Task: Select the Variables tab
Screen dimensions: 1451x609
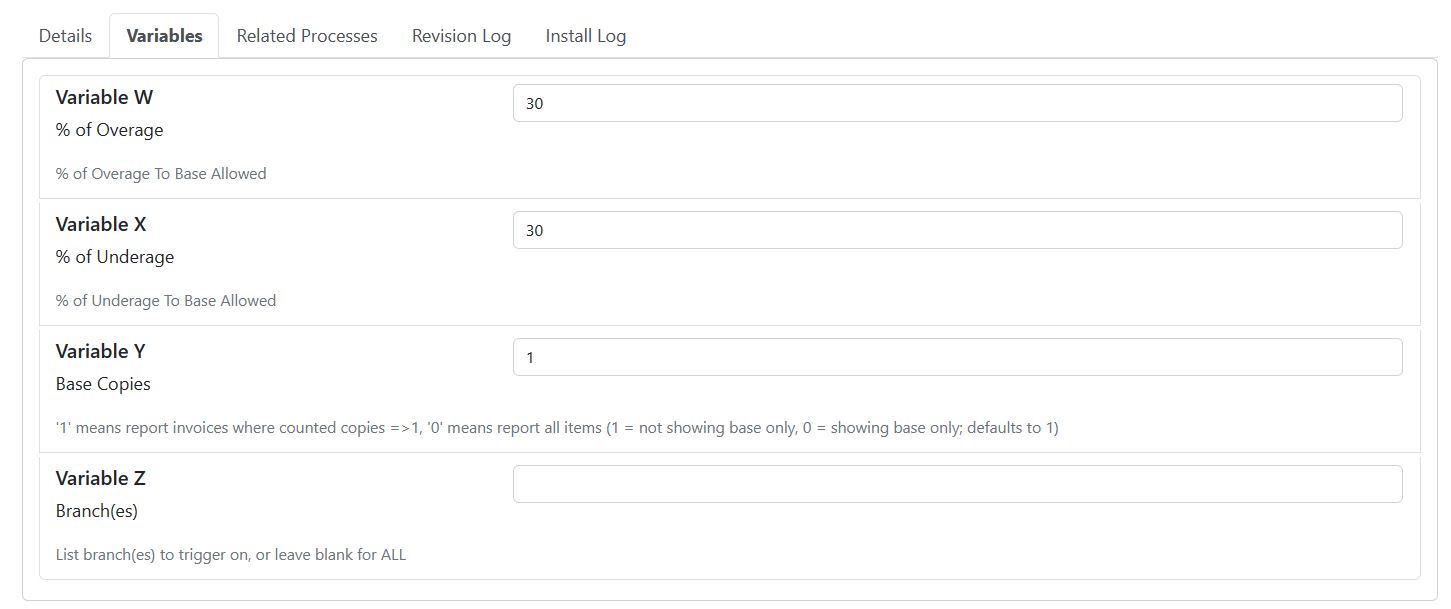Action: point(164,36)
